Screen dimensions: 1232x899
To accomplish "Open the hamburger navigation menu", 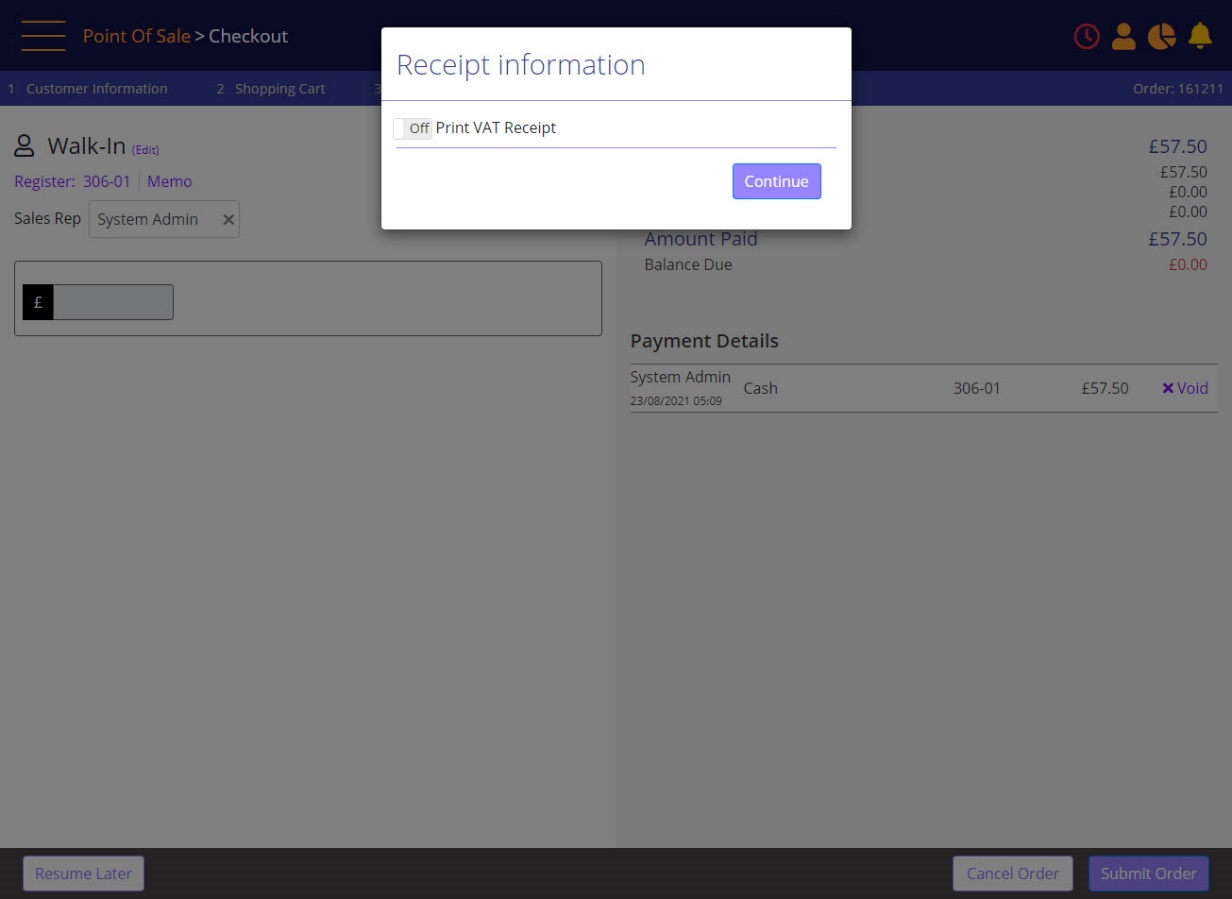I will pos(43,36).
